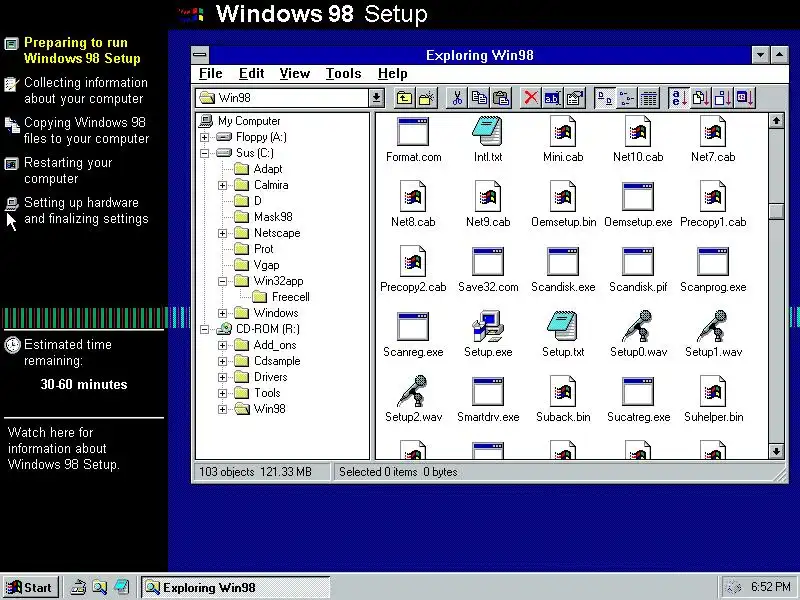Click the file list scrollbar thumb
This screenshot has width=800, height=600.
[x=776, y=211]
